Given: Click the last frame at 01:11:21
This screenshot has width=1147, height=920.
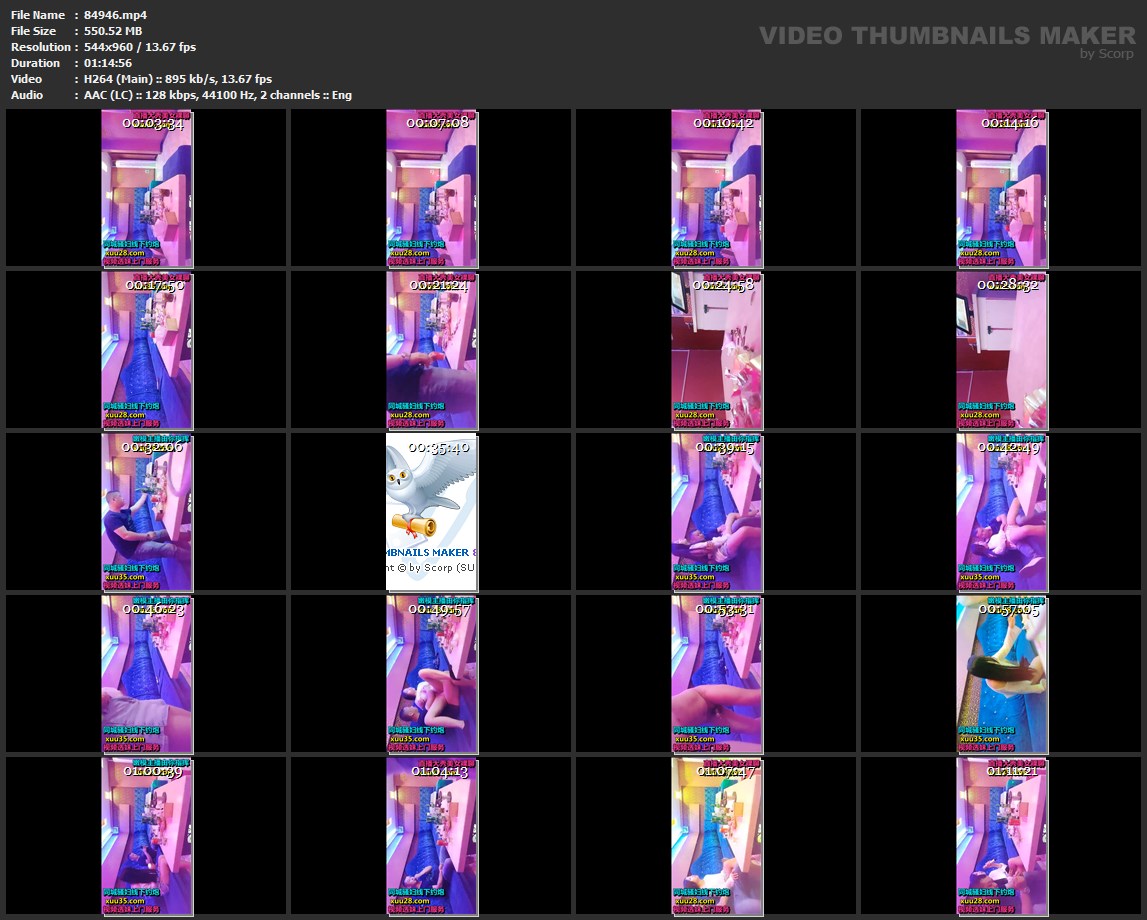Looking at the screenshot, I should click(x=1001, y=837).
